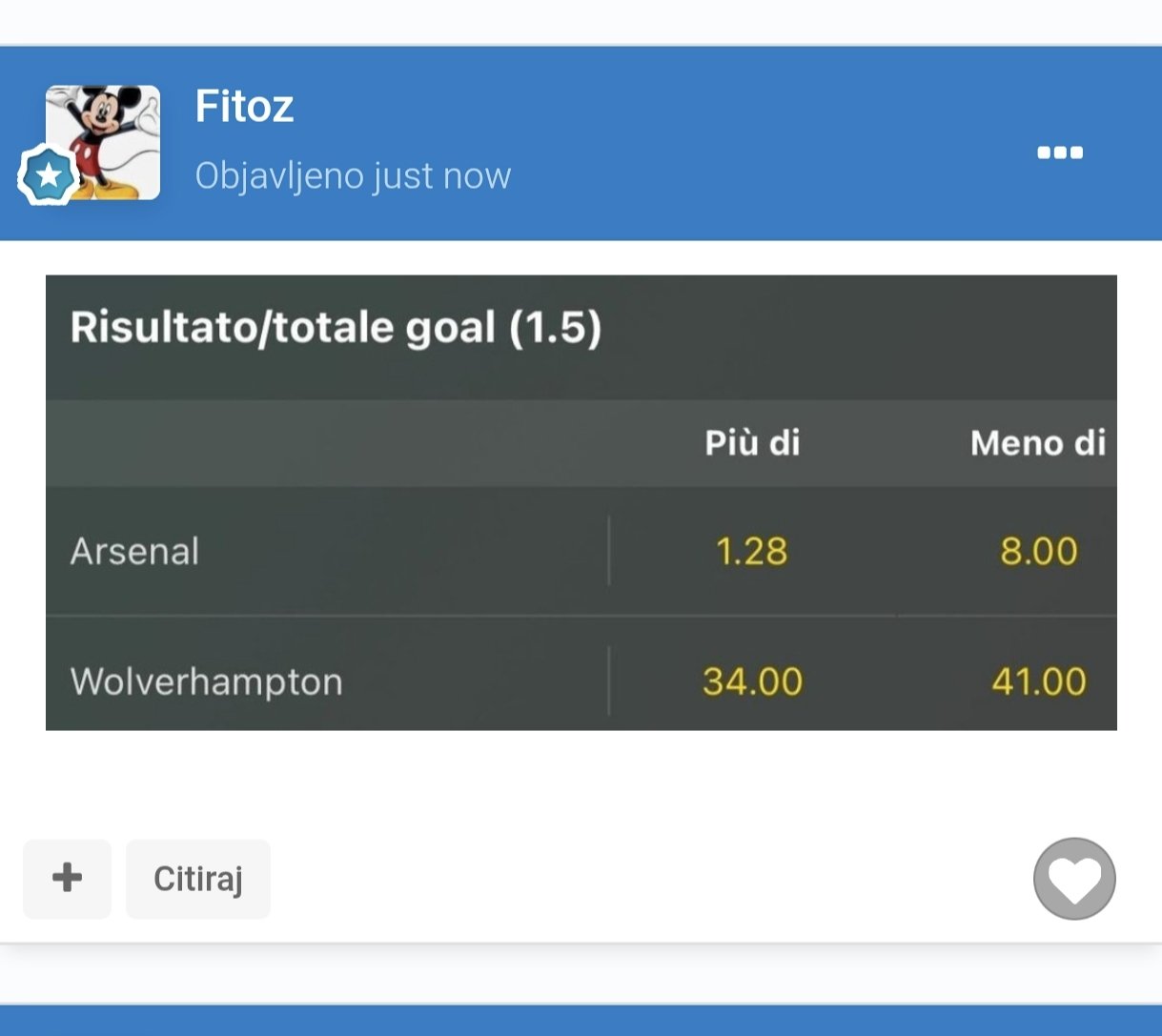This screenshot has width=1162, height=1036.
Task: Click the 'Più di' column header
Action: pos(752,443)
